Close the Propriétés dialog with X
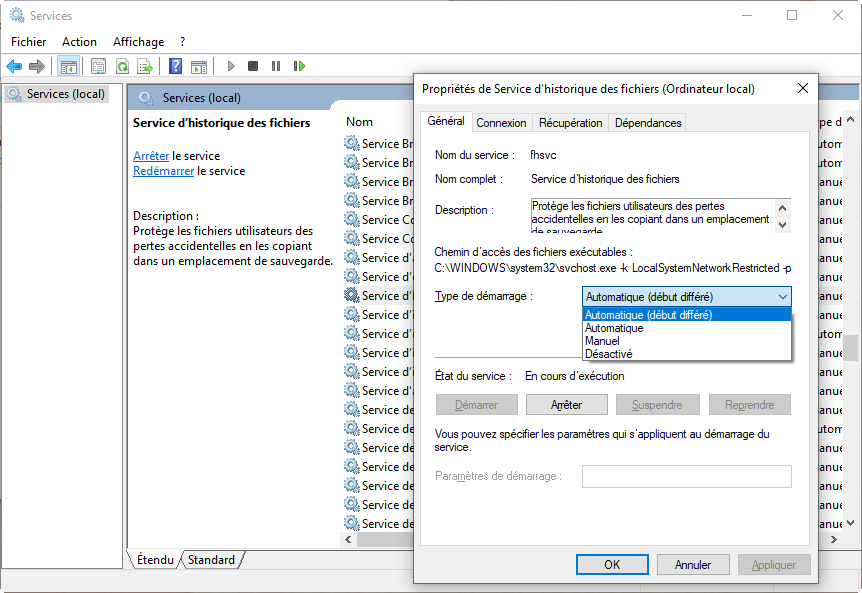Screen dimensions: 862x593 point(803,88)
